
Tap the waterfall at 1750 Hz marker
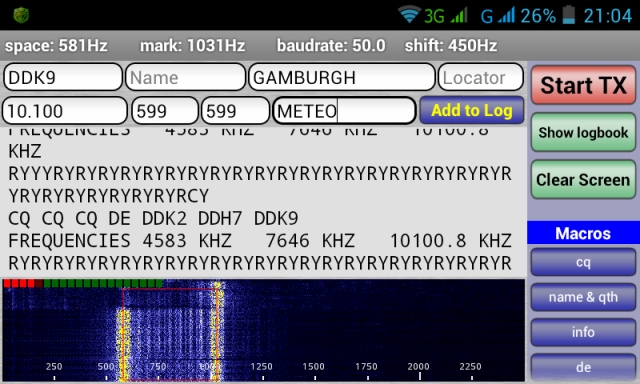pyautogui.click(x=366, y=366)
